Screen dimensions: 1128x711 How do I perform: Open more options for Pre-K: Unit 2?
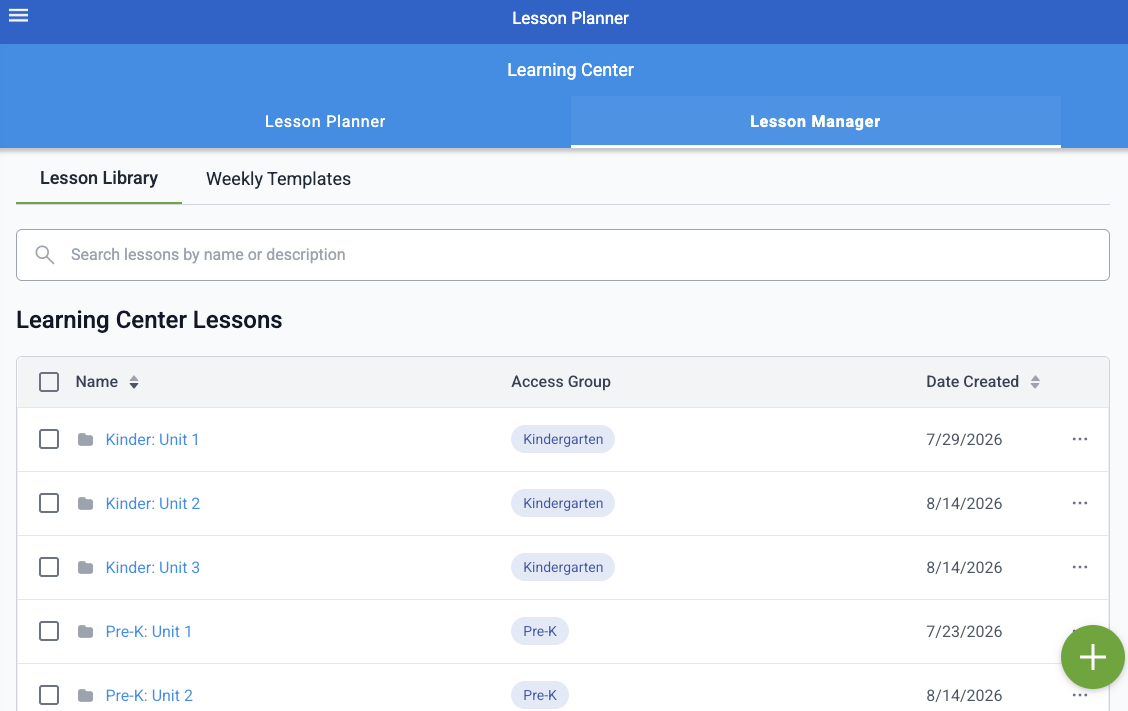tap(1079, 695)
